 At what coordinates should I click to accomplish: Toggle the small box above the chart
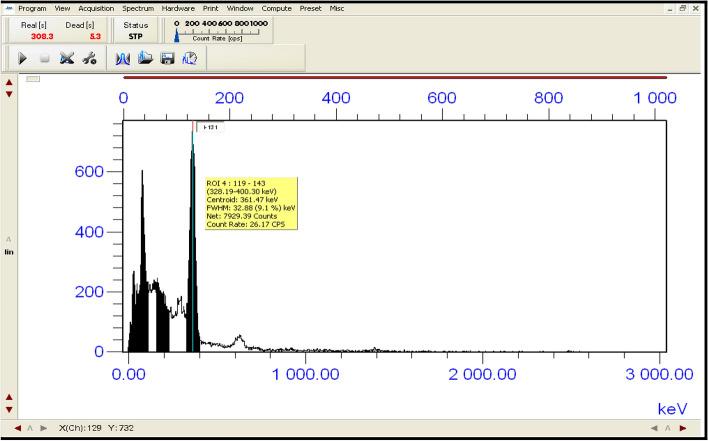click(x=33, y=79)
